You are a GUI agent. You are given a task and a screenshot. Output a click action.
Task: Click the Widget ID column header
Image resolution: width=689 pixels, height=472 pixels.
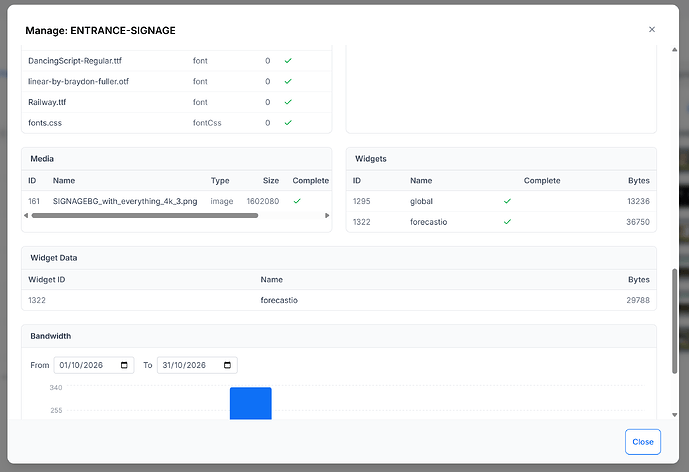pos(47,279)
